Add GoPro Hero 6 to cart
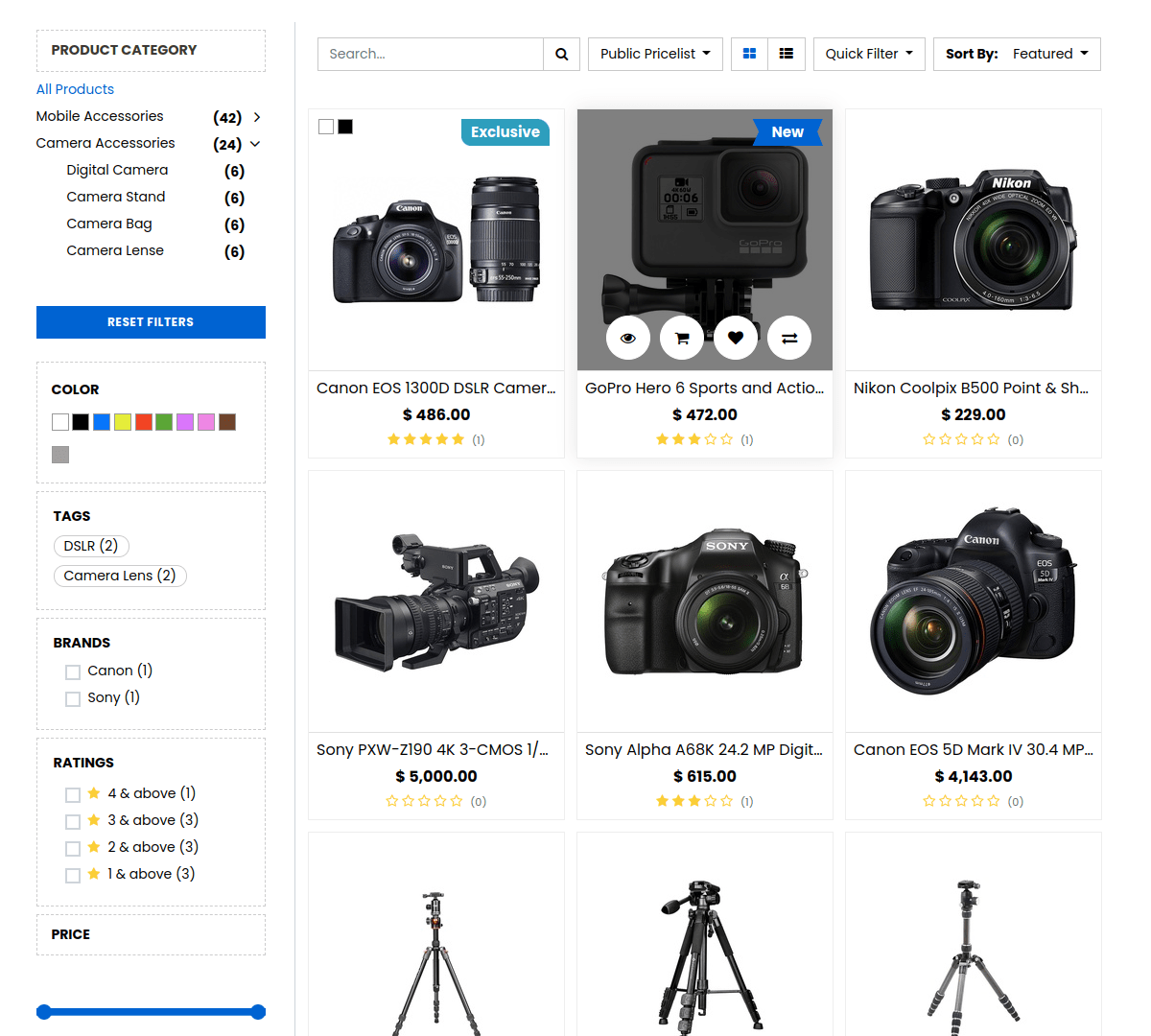 pyautogui.click(x=682, y=338)
